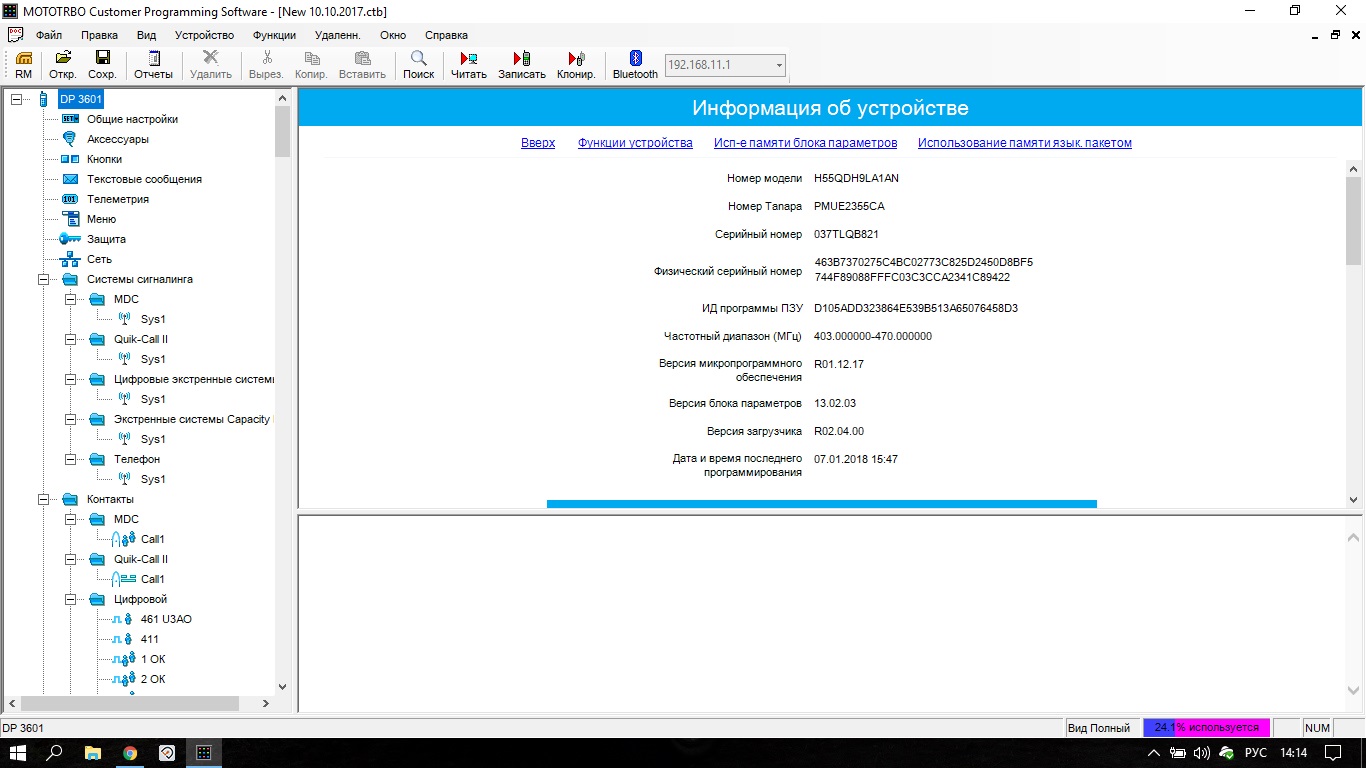Open the Функции menu
Image resolution: width=1366 pixels, height=768 pixels.
pos(274,35)
